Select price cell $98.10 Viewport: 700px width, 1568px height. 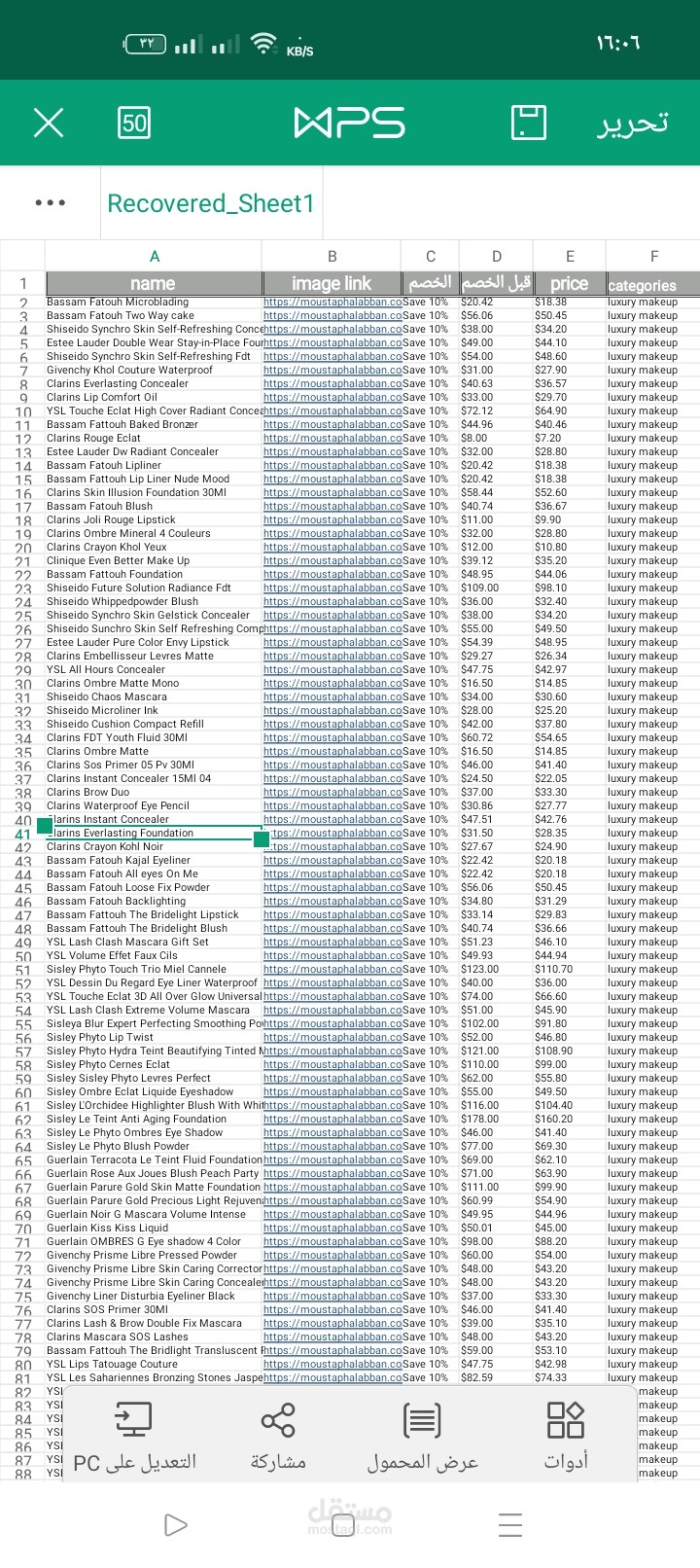coord(570,588)
